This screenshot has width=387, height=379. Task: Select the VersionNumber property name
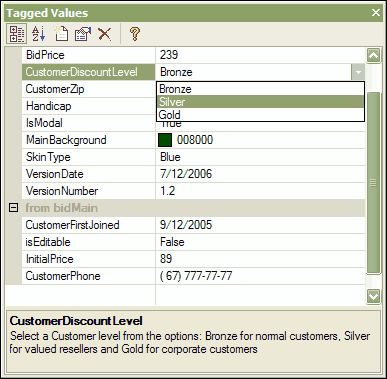click(x=62, y=191)
